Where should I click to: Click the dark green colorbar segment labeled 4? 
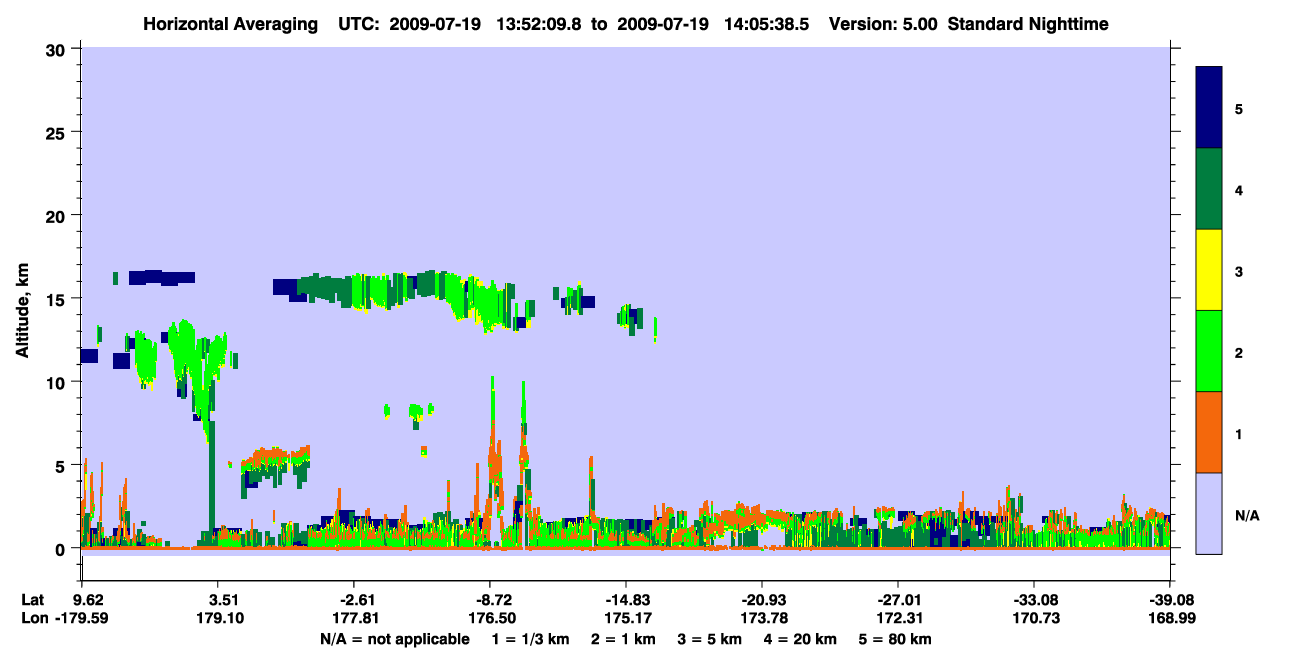[1209, 189]
